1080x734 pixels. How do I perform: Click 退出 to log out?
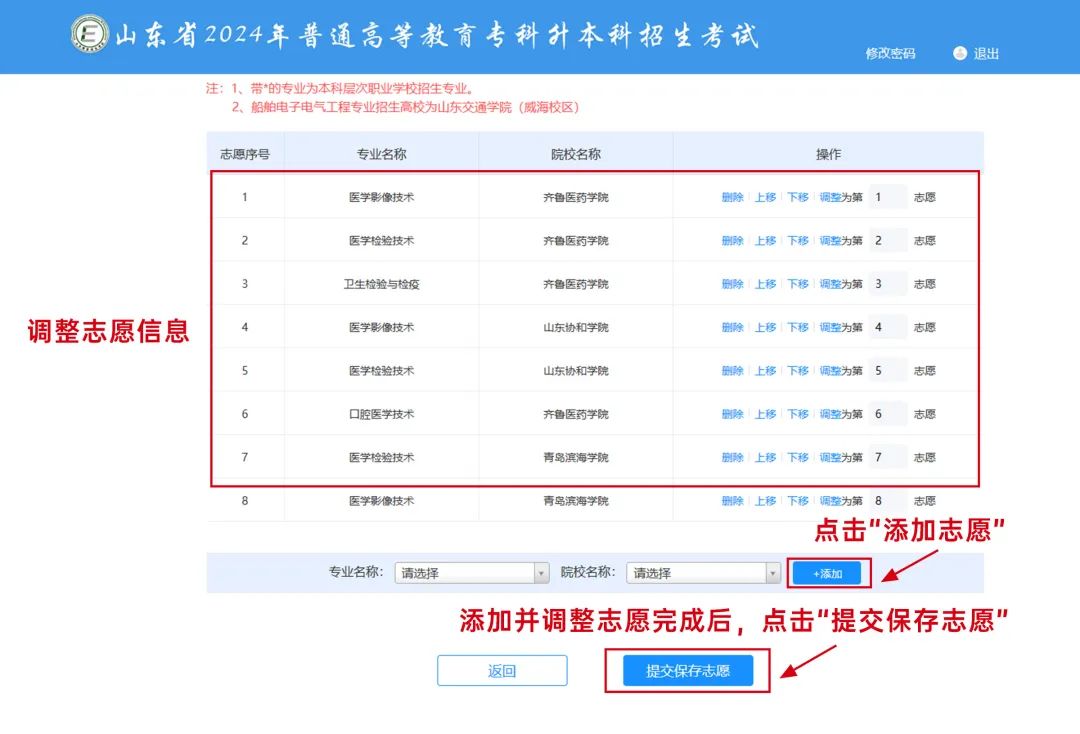tap(986, 54)
